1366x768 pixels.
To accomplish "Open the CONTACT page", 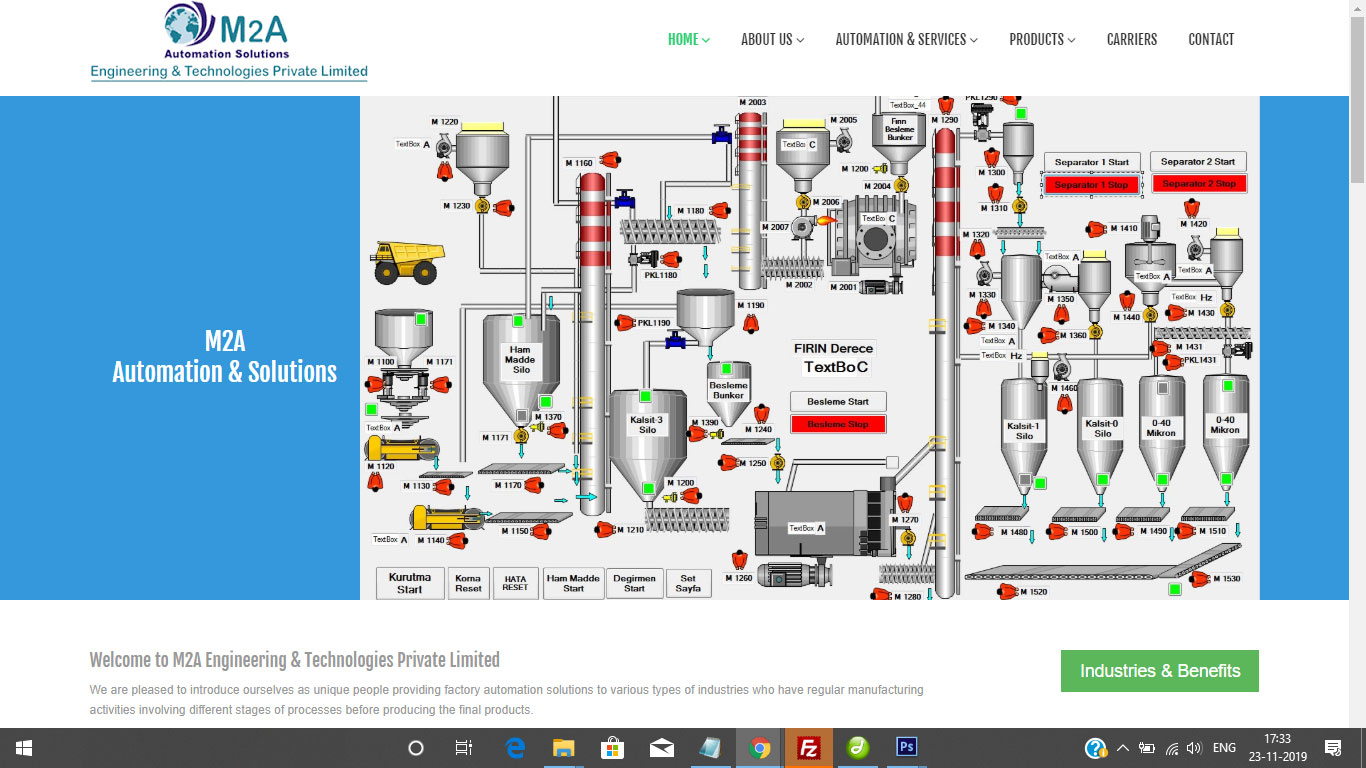I will click(1210, 40).
